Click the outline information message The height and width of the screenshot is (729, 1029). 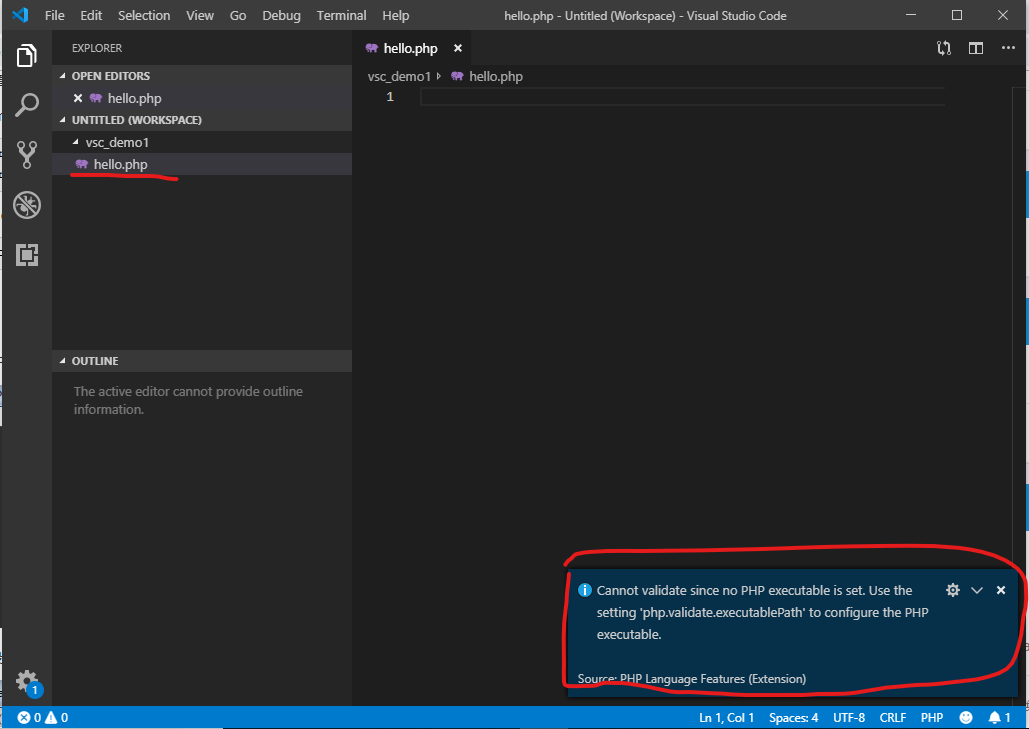(x=188, y=400)
